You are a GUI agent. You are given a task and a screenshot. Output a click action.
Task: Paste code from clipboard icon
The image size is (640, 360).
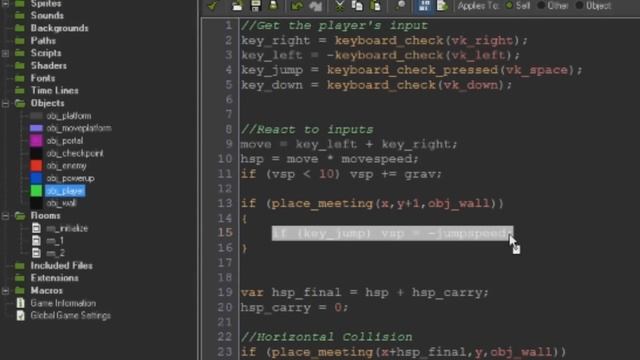point(376,6)
